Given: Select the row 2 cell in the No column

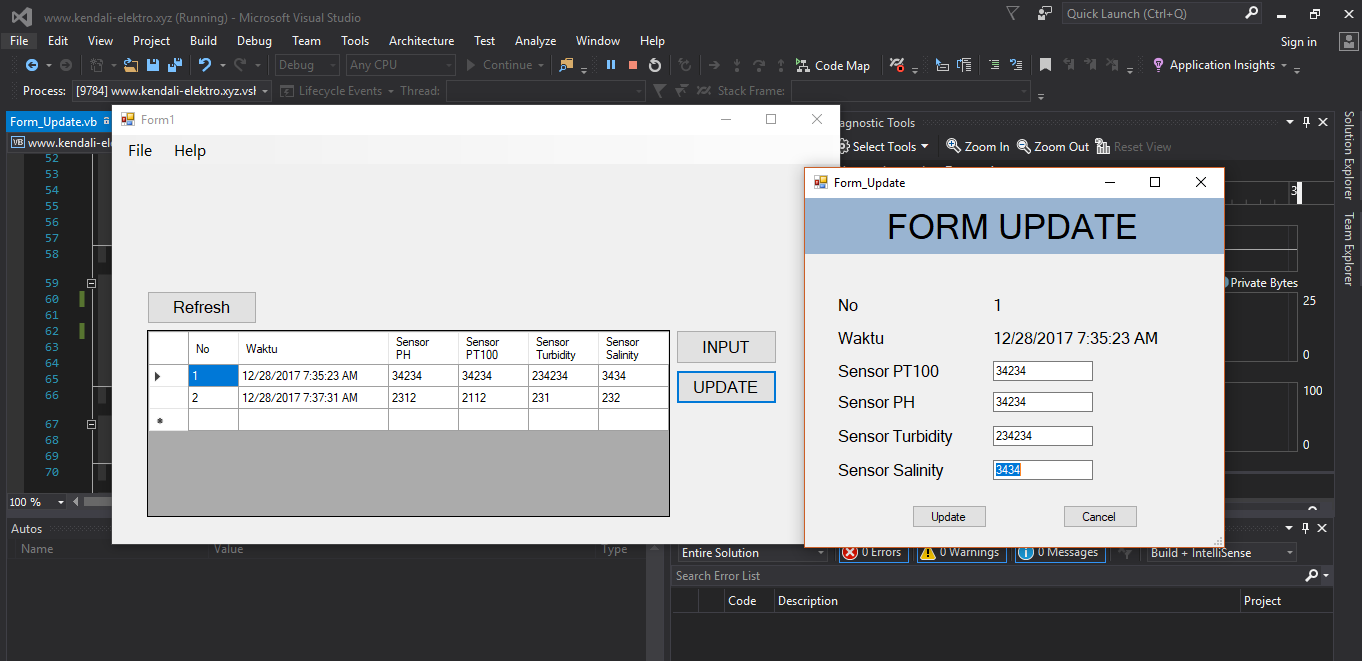Looking at the screenshot, I should pyautogui.click(x=213, y=398).
